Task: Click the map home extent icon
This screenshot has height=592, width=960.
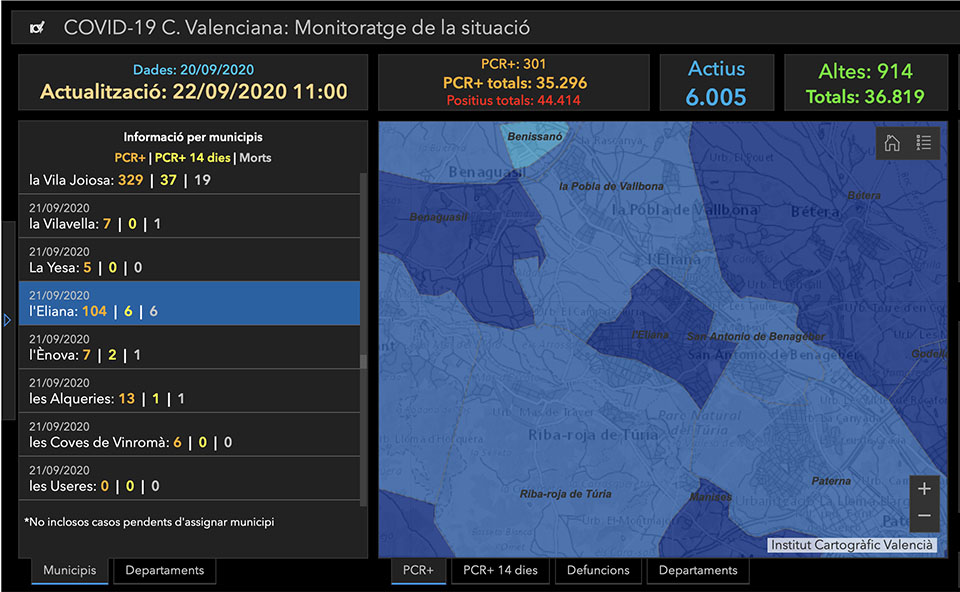Action: coord(892,143)
